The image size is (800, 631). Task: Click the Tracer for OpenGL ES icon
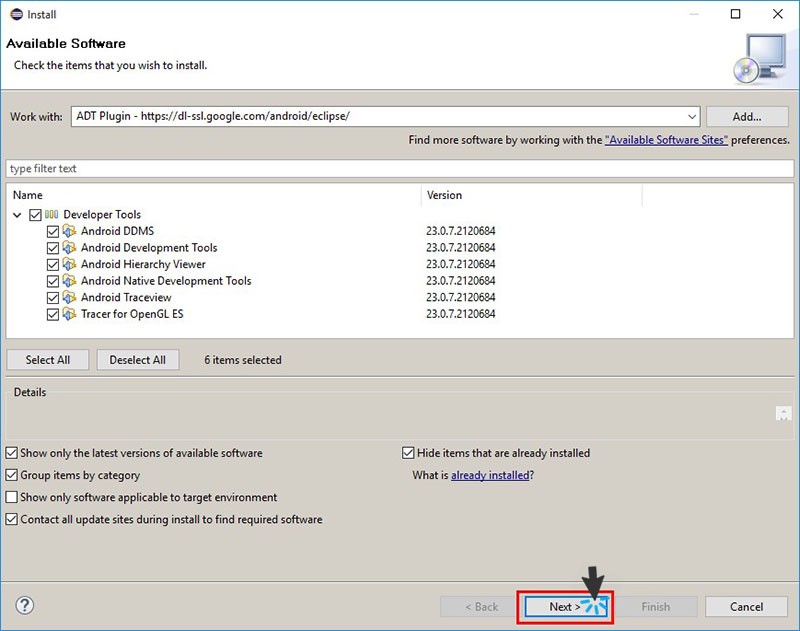click(69, 314)
